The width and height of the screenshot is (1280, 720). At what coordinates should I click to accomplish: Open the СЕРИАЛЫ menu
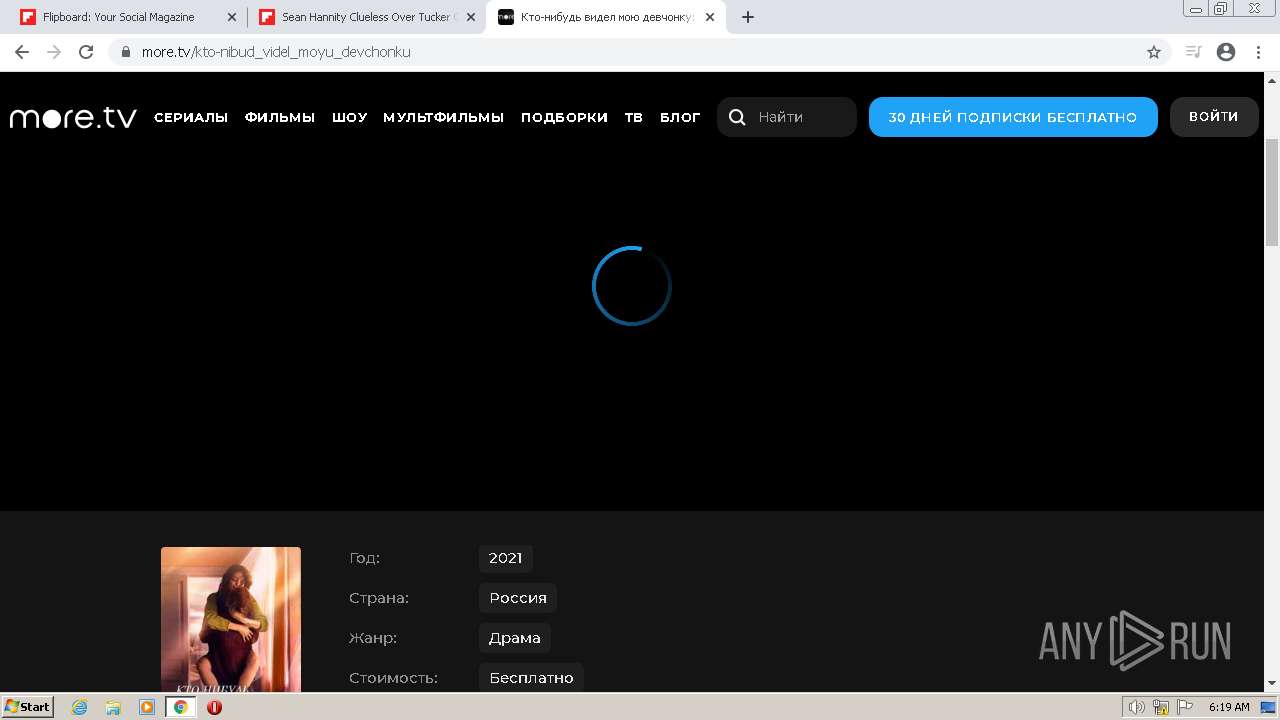[x=191, y=117]
